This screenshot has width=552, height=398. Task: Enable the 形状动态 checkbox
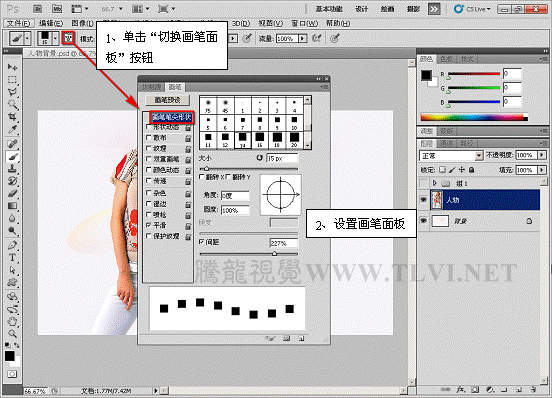pos(149,127)
